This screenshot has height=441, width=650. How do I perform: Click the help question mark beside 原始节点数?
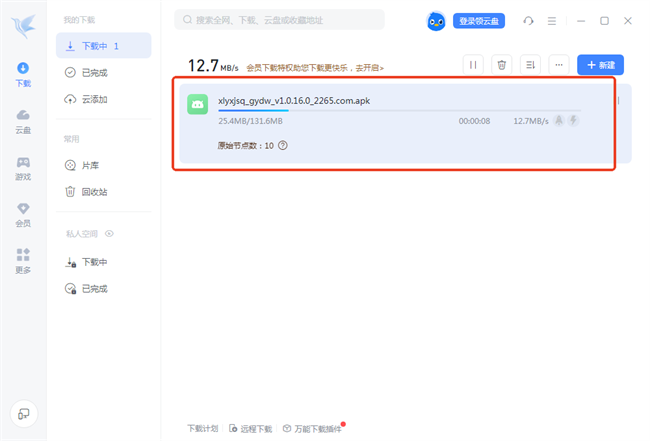pyautogui.click(x=283, y=145)
